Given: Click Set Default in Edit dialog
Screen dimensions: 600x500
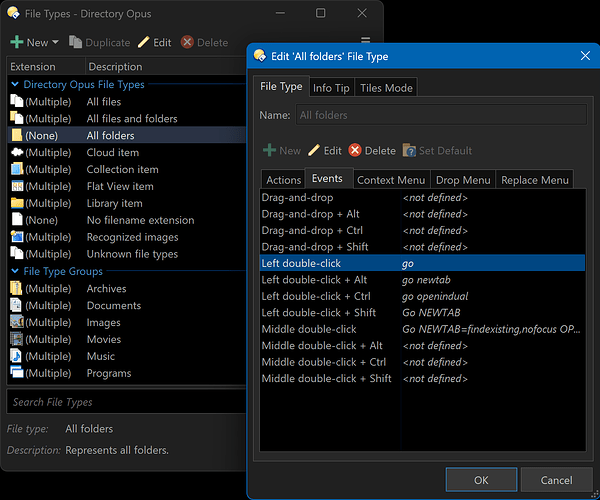Looking at the screenshot, I should click(437, 151).
